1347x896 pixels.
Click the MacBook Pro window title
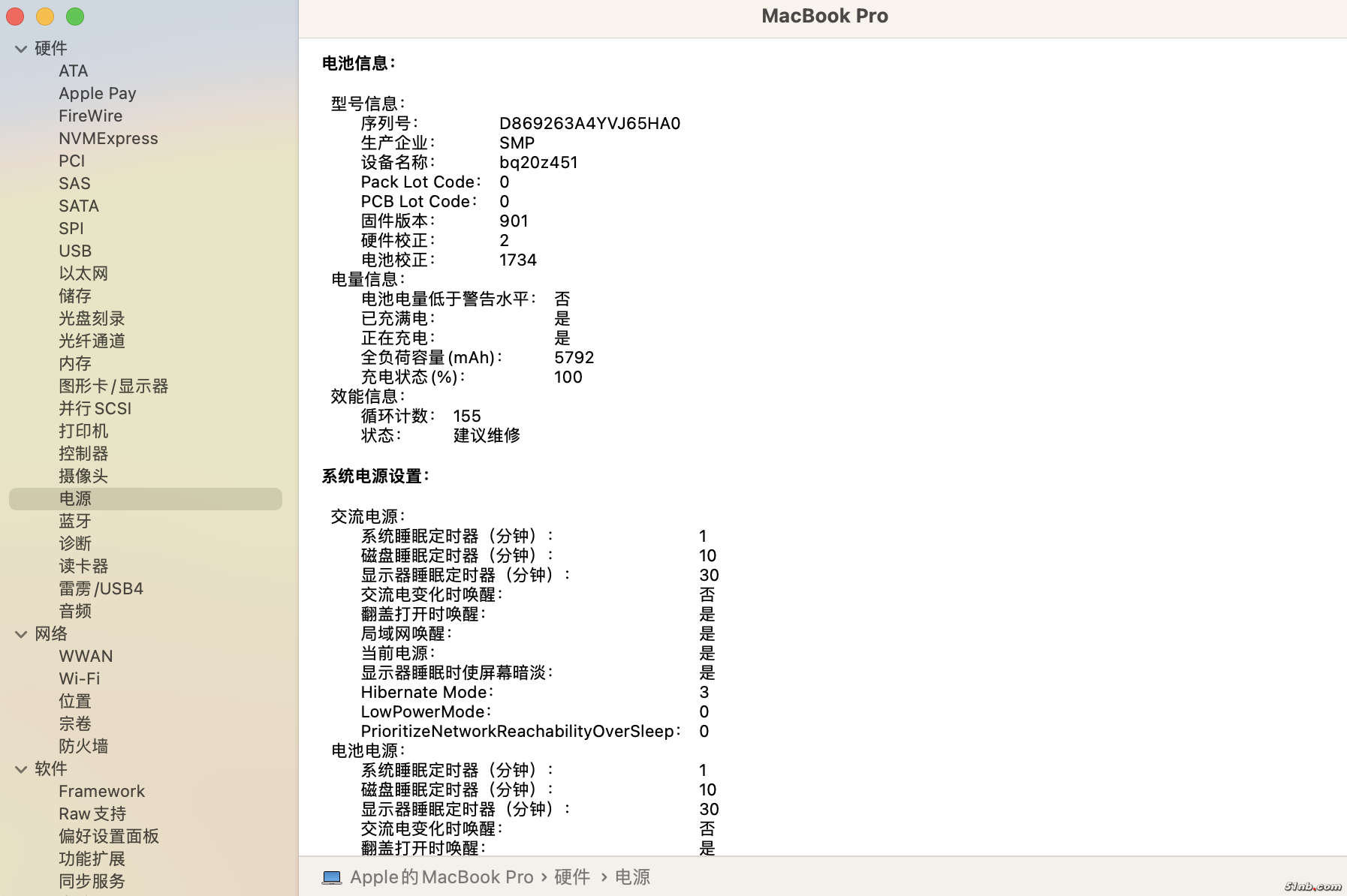[x=824, y=17]
